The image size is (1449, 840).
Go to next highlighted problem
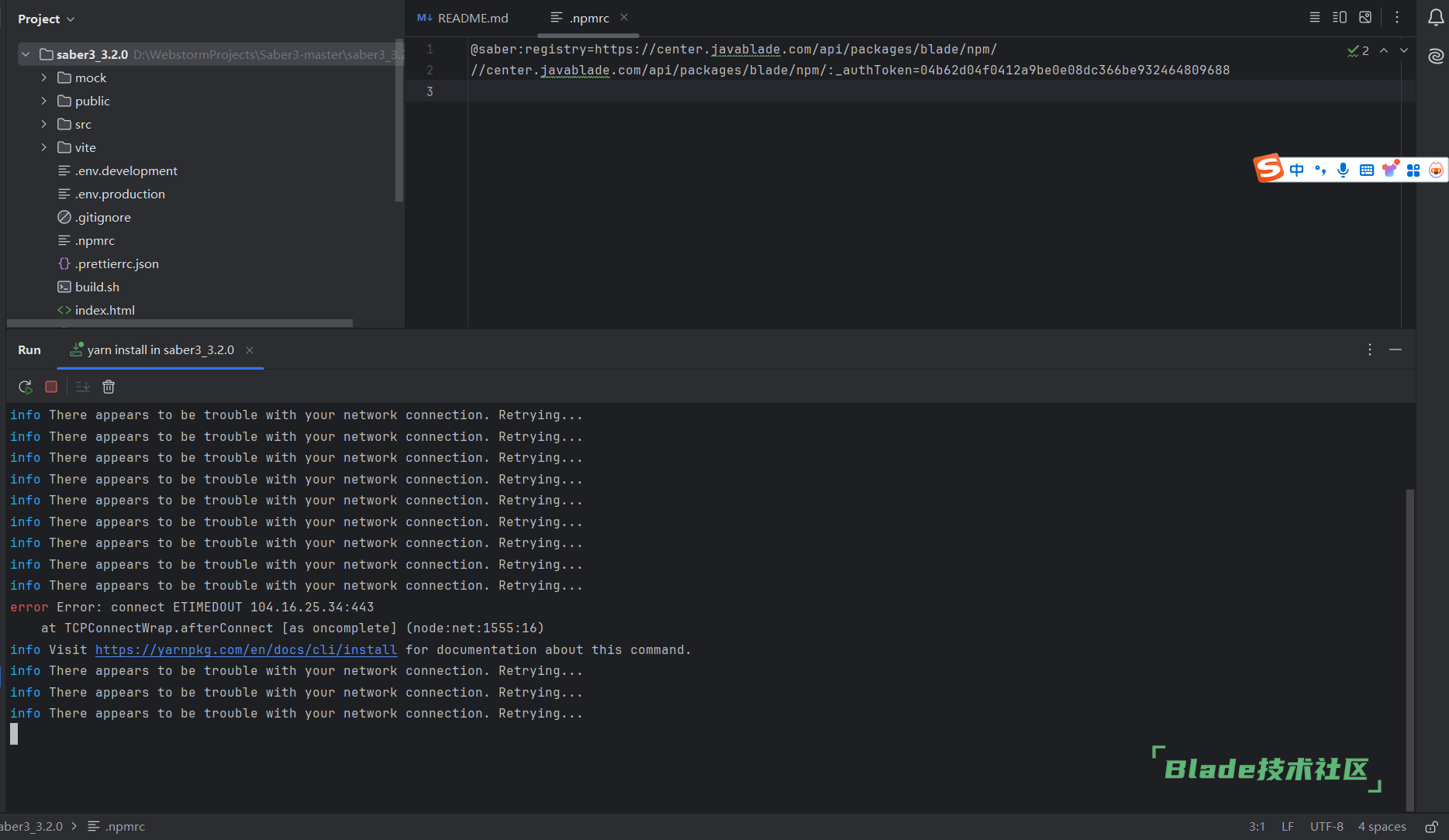pos(1404,50)
